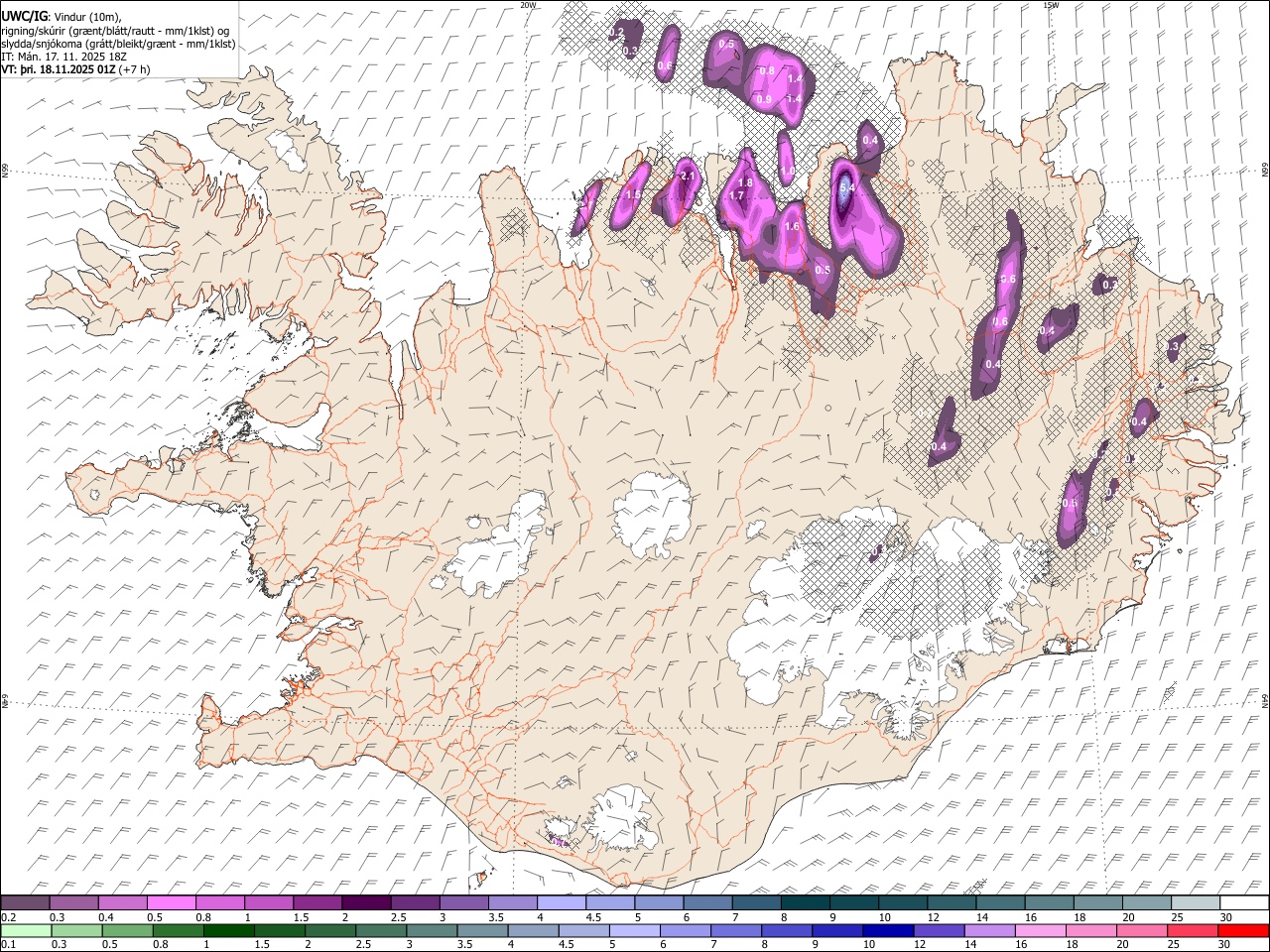Click the '15W' longitude label at top
The height and width of the screenshot is (952, 1270).
(1051, 5)
